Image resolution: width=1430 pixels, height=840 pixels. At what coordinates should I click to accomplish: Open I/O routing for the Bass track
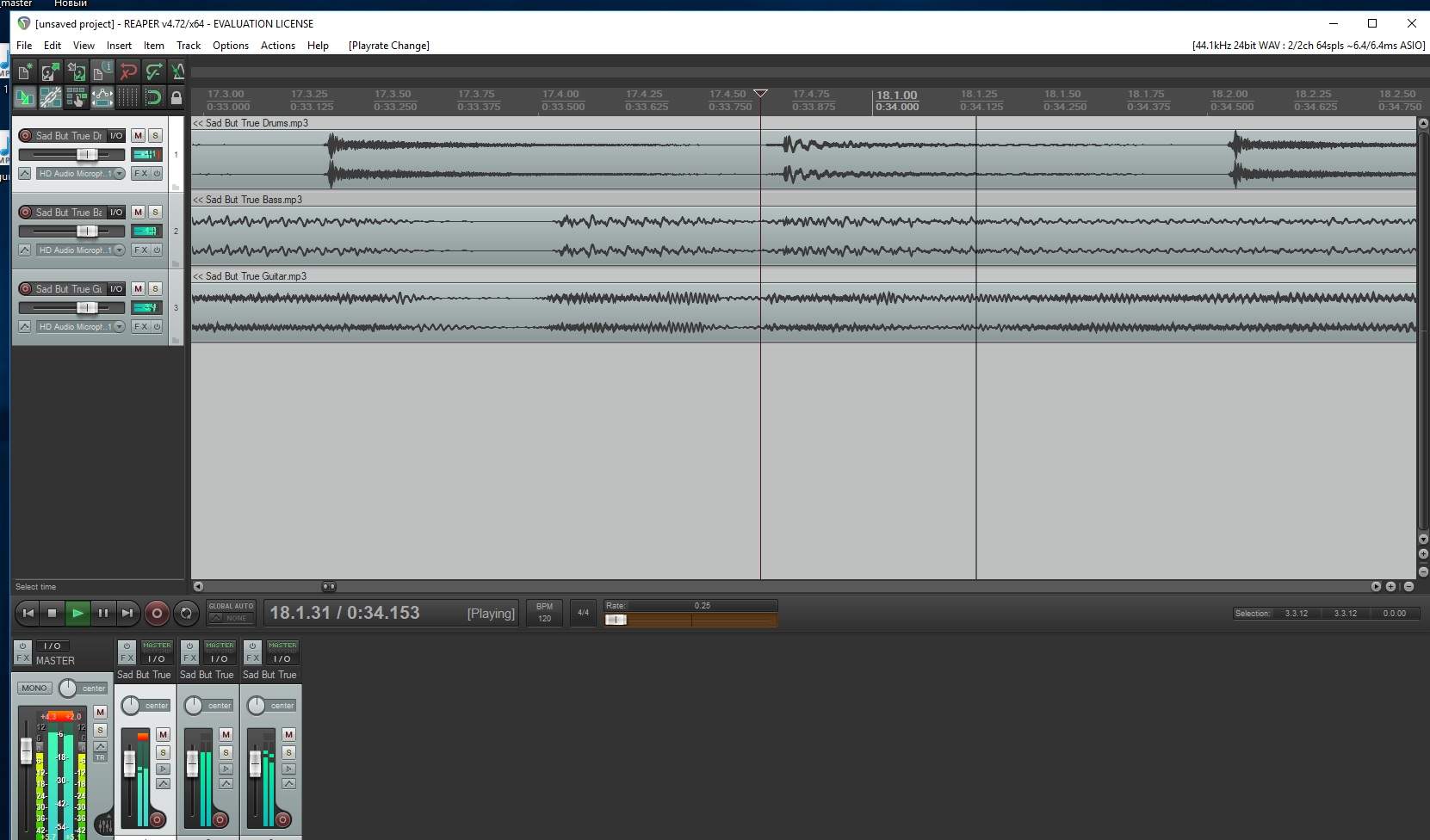click(x=116, y=213)
